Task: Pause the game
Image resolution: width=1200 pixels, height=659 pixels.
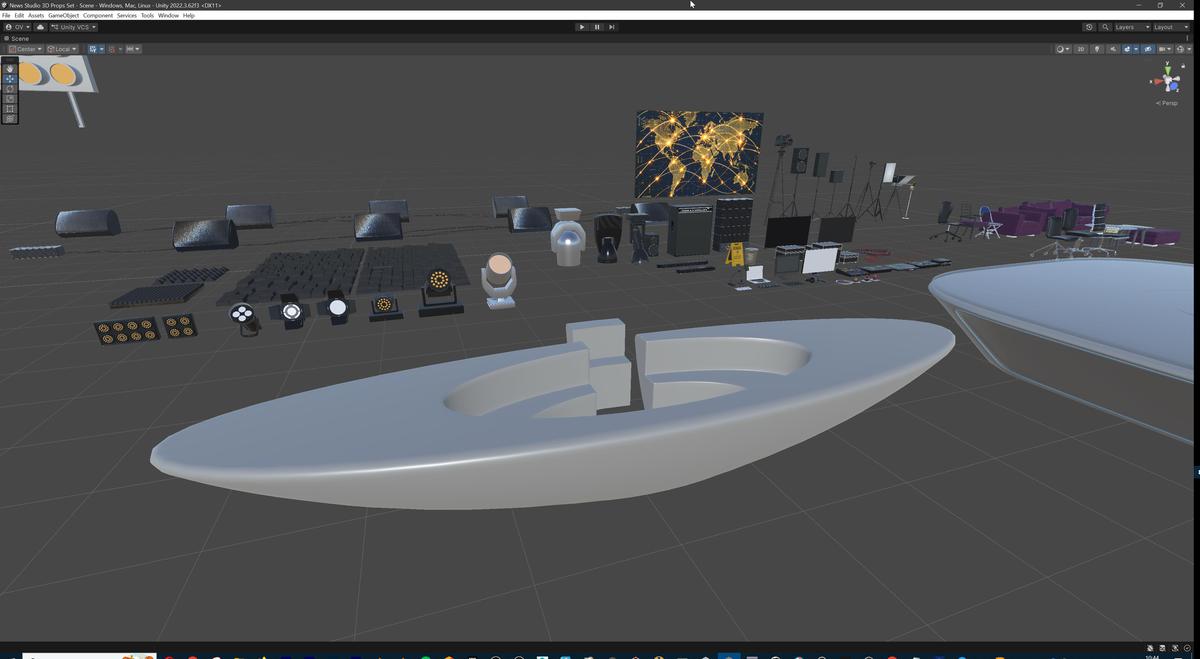Action: coord(597,27)
